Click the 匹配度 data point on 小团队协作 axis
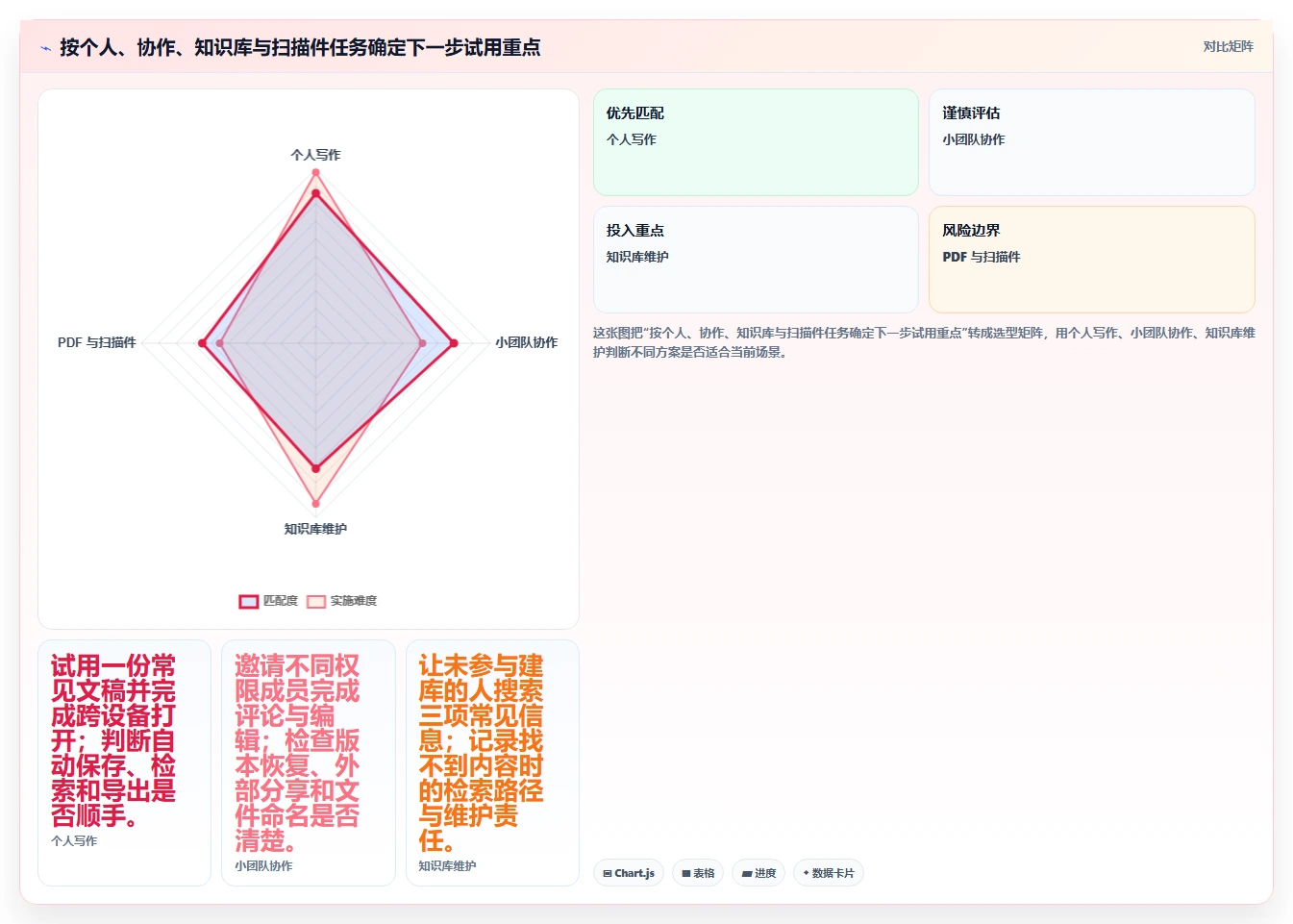The height and width of the screenshot is (924, 1293). click(x=454, y=343)
